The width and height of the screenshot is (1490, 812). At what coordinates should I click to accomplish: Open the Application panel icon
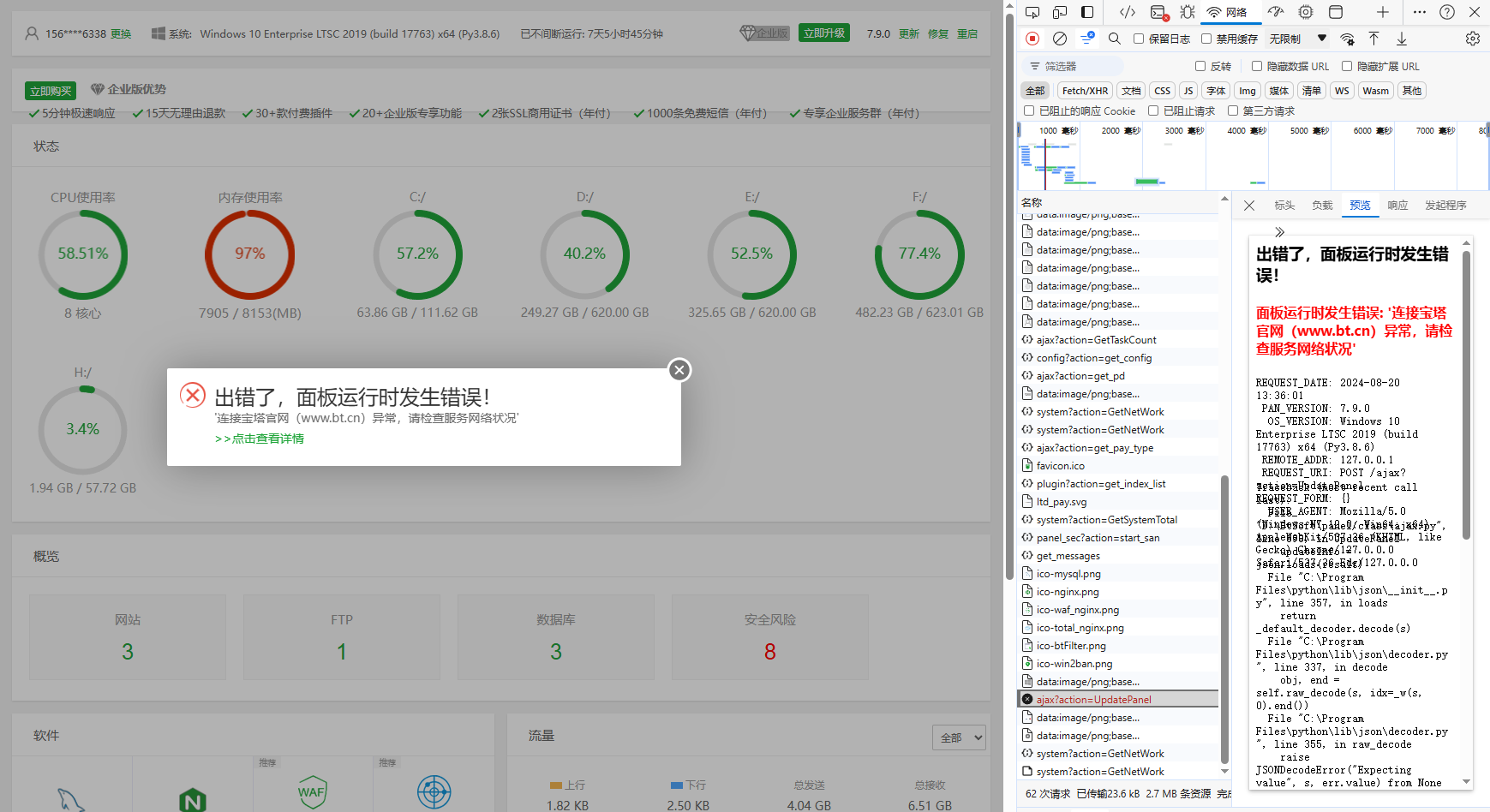1336,12
